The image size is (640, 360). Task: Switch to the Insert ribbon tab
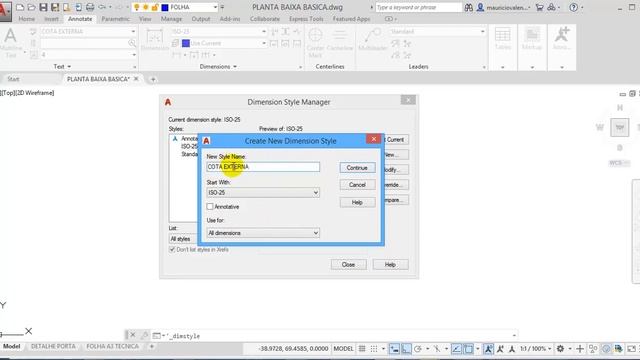click(51, 19)
